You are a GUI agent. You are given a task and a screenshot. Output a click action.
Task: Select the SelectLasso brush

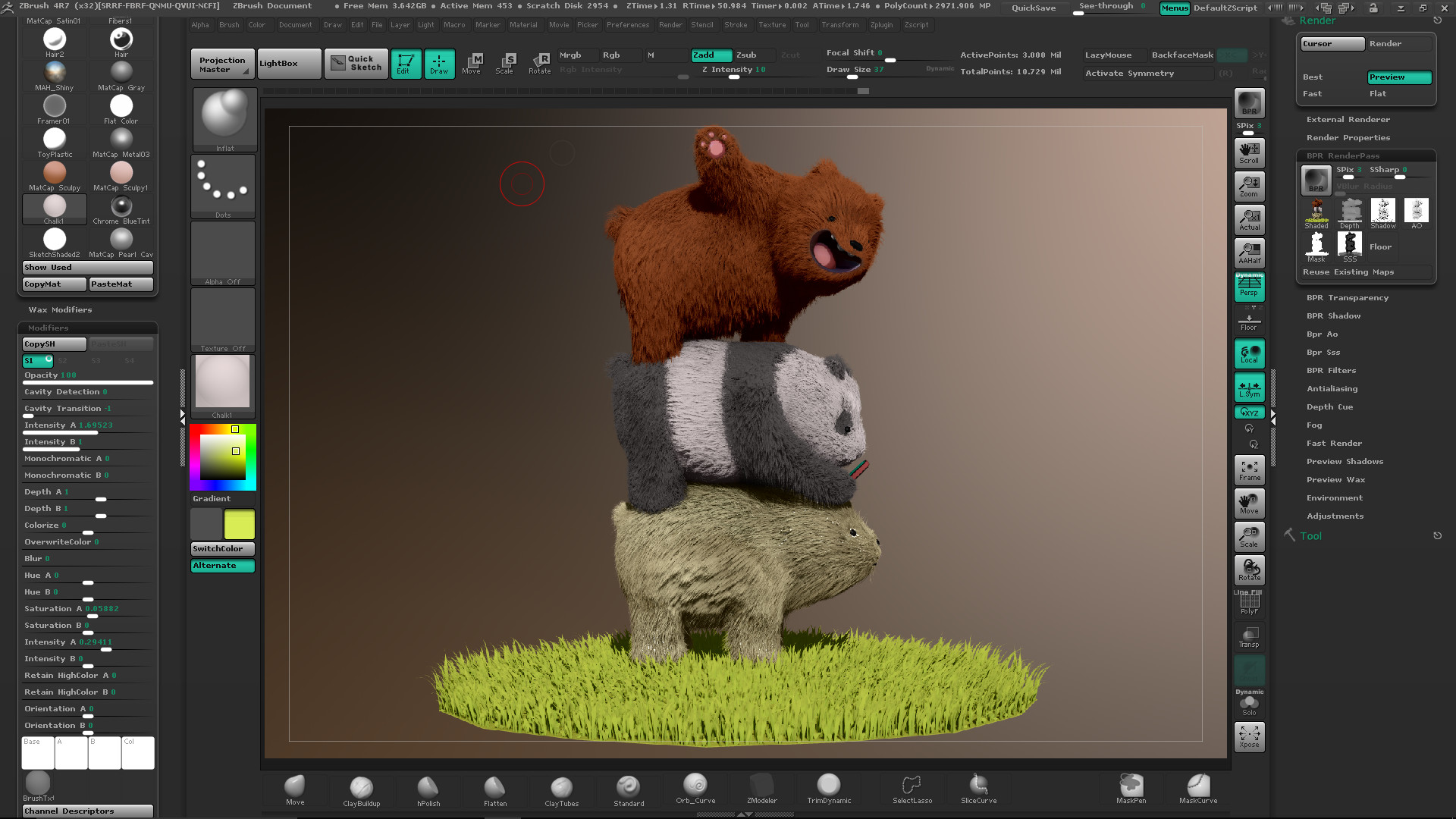912,789
